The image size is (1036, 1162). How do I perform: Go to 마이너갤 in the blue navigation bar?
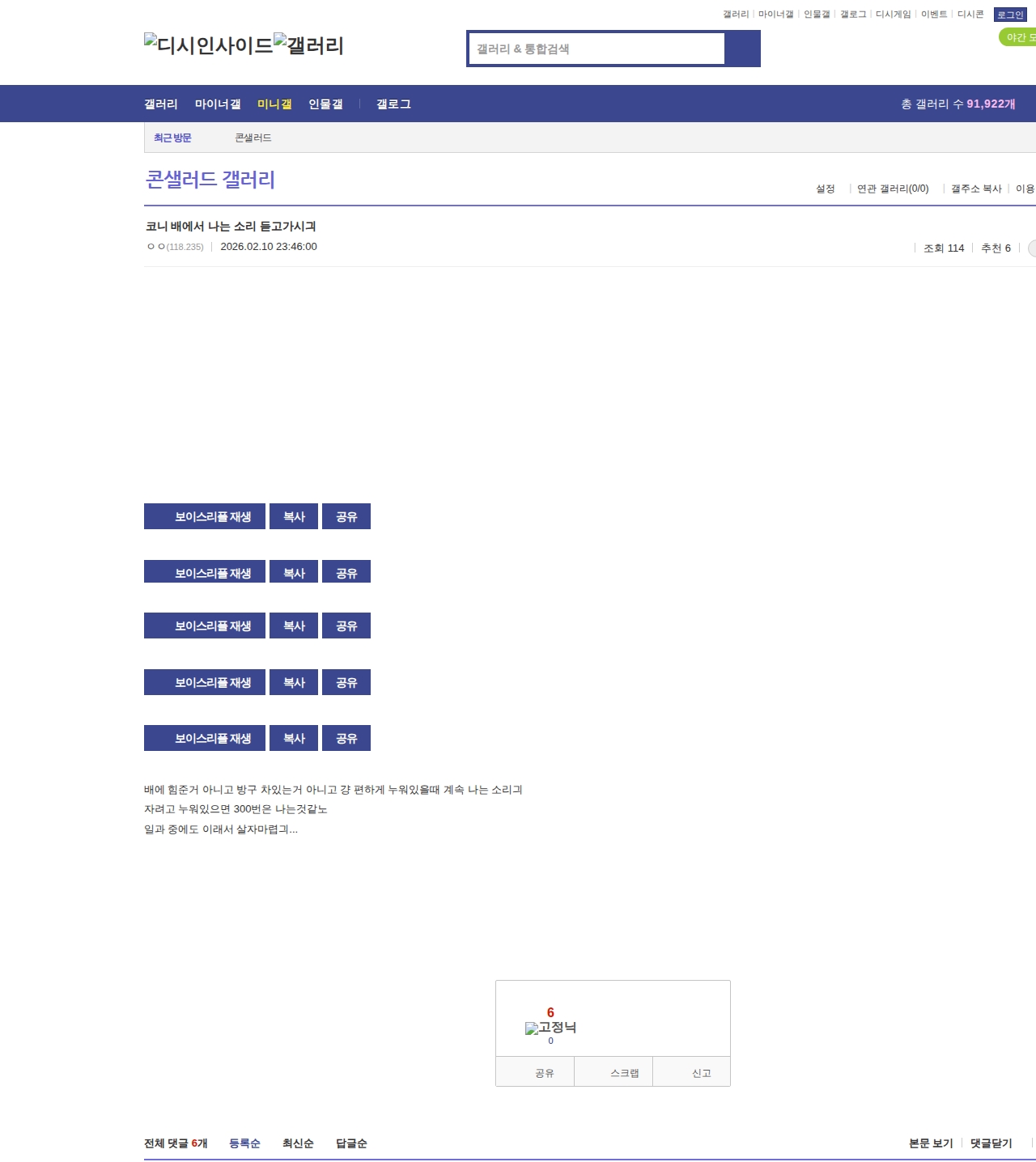point(218,104)
